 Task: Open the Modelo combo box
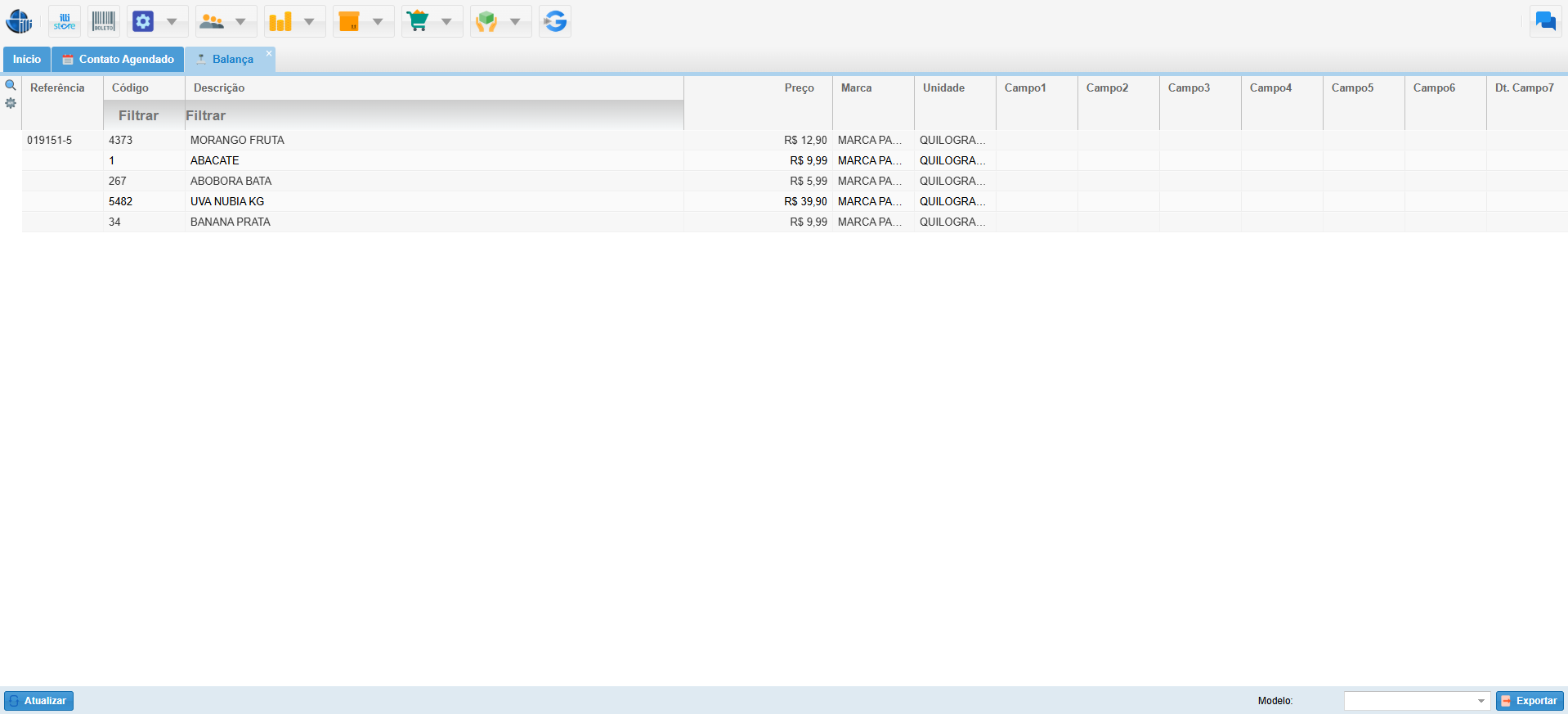[1416, 701]
